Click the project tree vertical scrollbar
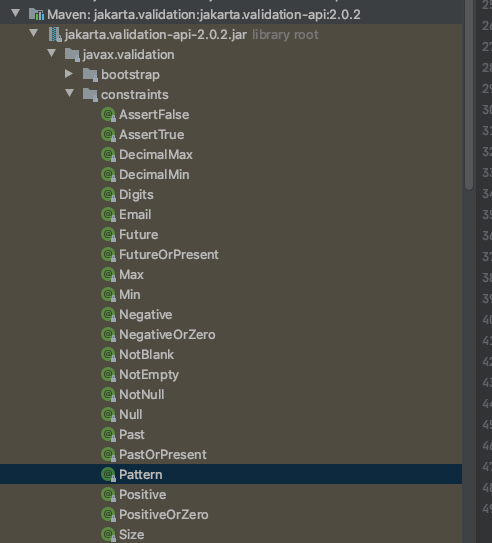This screenshot has width=492, height=543. 469,95
